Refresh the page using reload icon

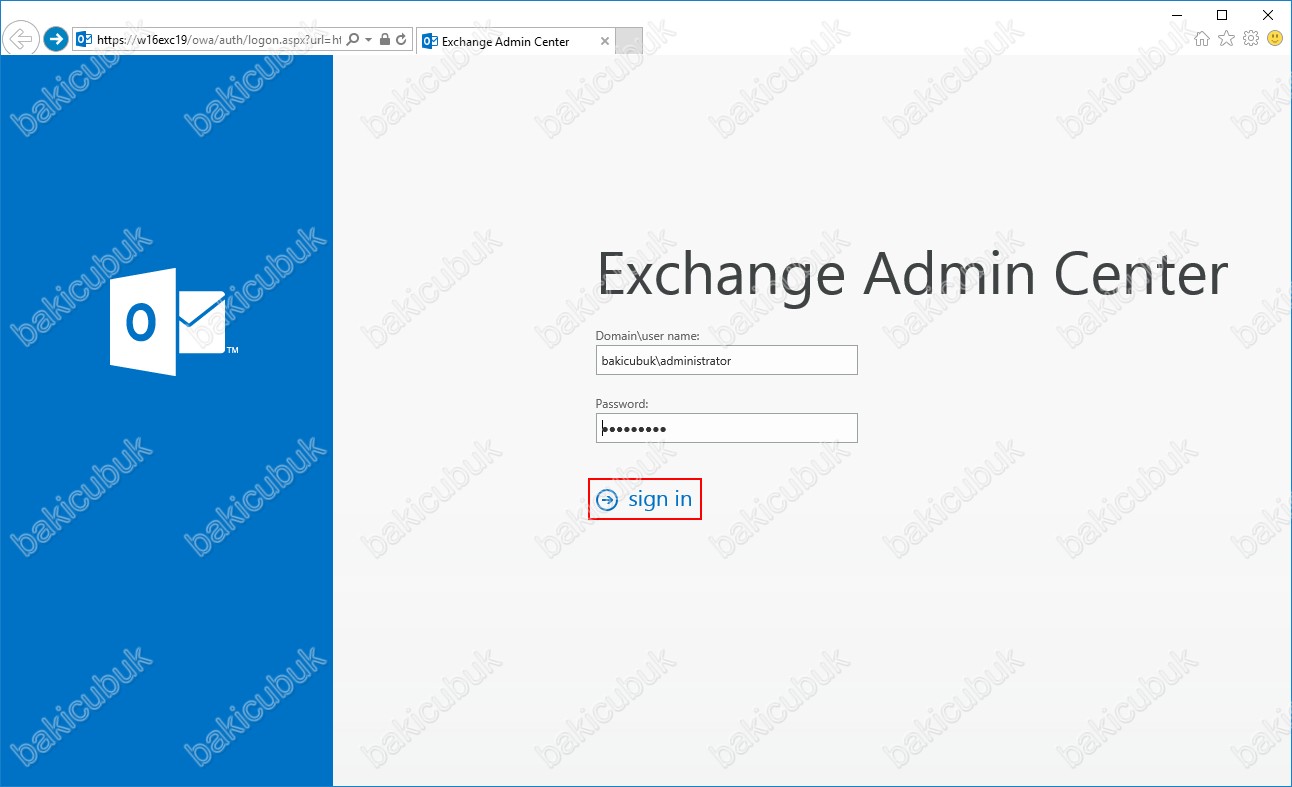[401, 40]
